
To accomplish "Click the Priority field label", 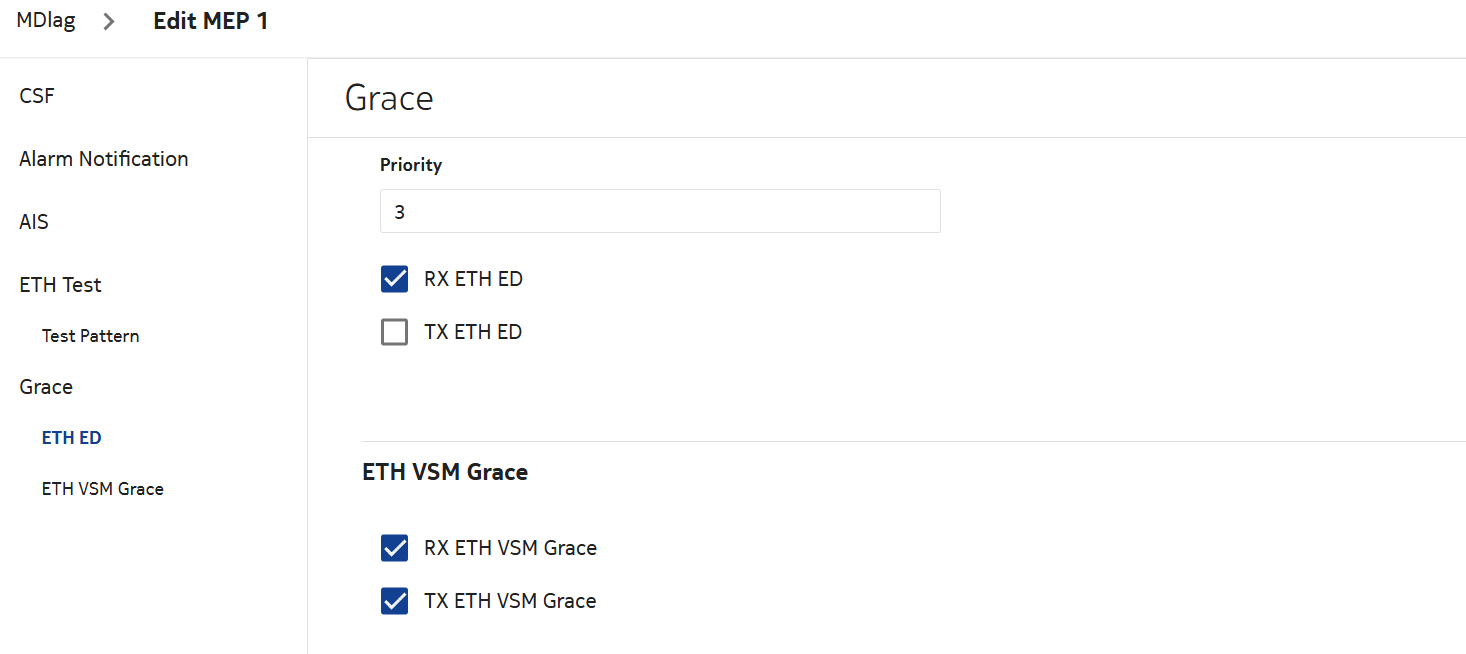I will [x=411, y=165].
